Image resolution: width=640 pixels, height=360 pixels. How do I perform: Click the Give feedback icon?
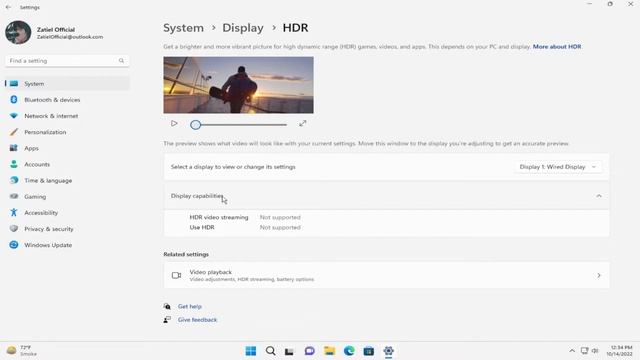[x=167, y=320]
